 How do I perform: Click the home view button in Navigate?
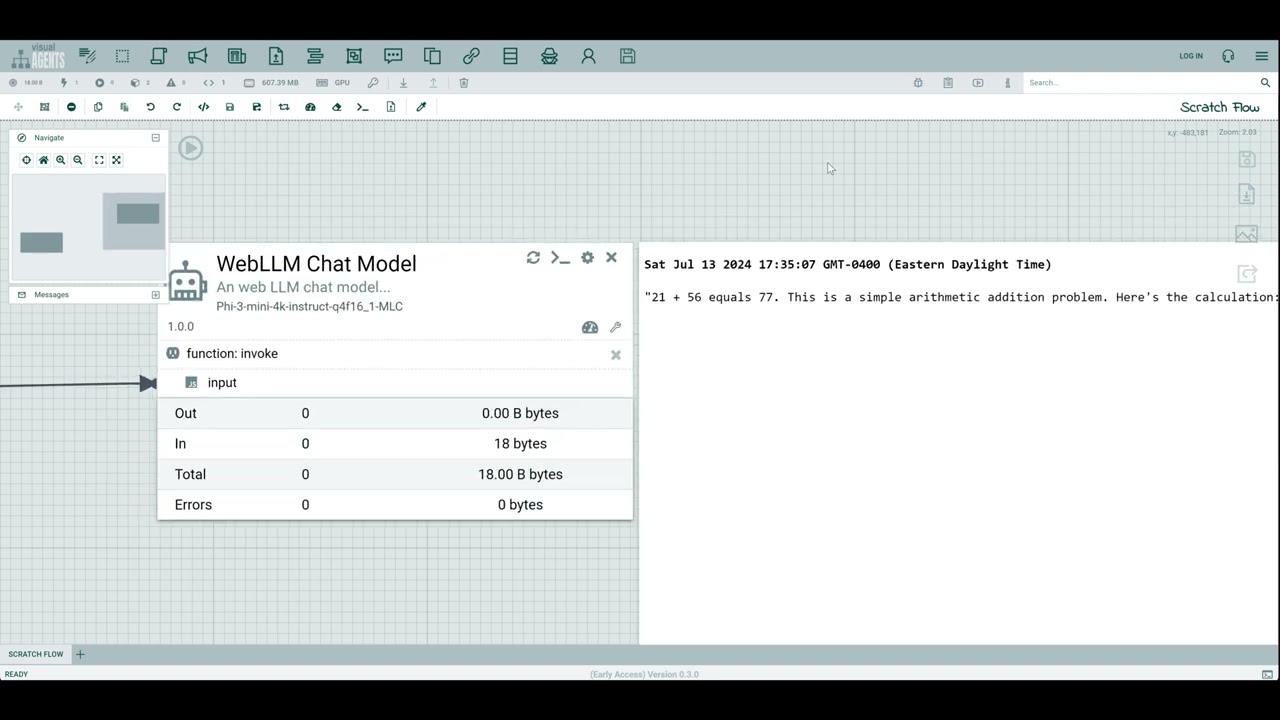43,160
